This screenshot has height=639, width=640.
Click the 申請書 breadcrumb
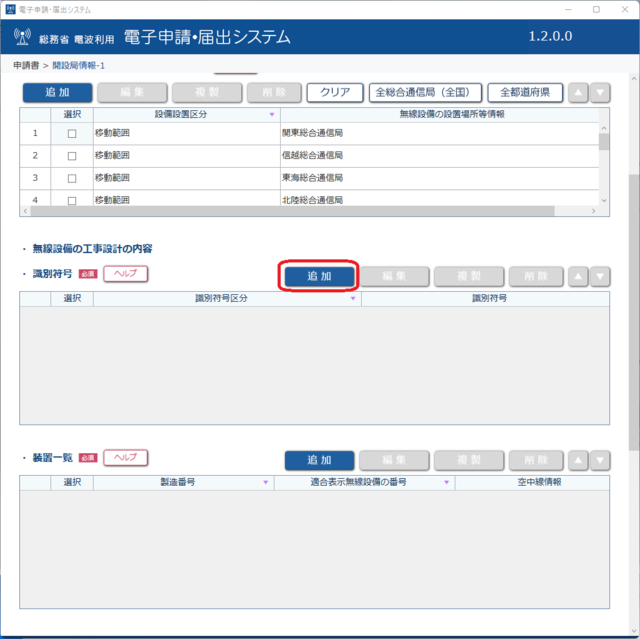(x=26, y=65)
